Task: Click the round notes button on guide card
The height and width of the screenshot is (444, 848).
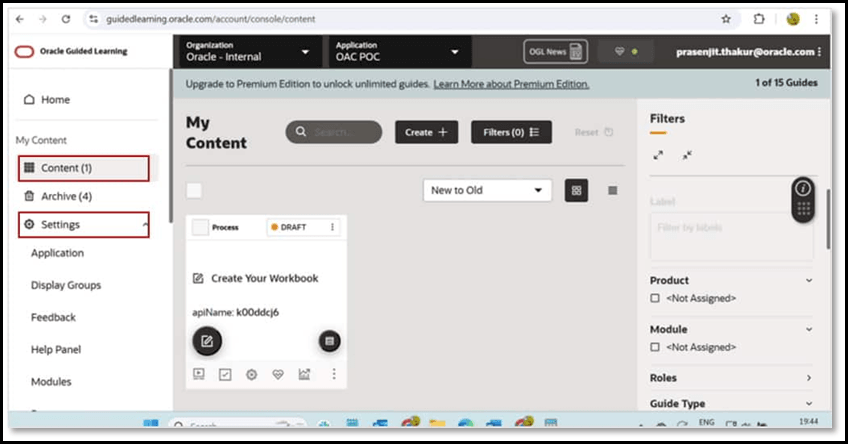Action: [329, 341]
